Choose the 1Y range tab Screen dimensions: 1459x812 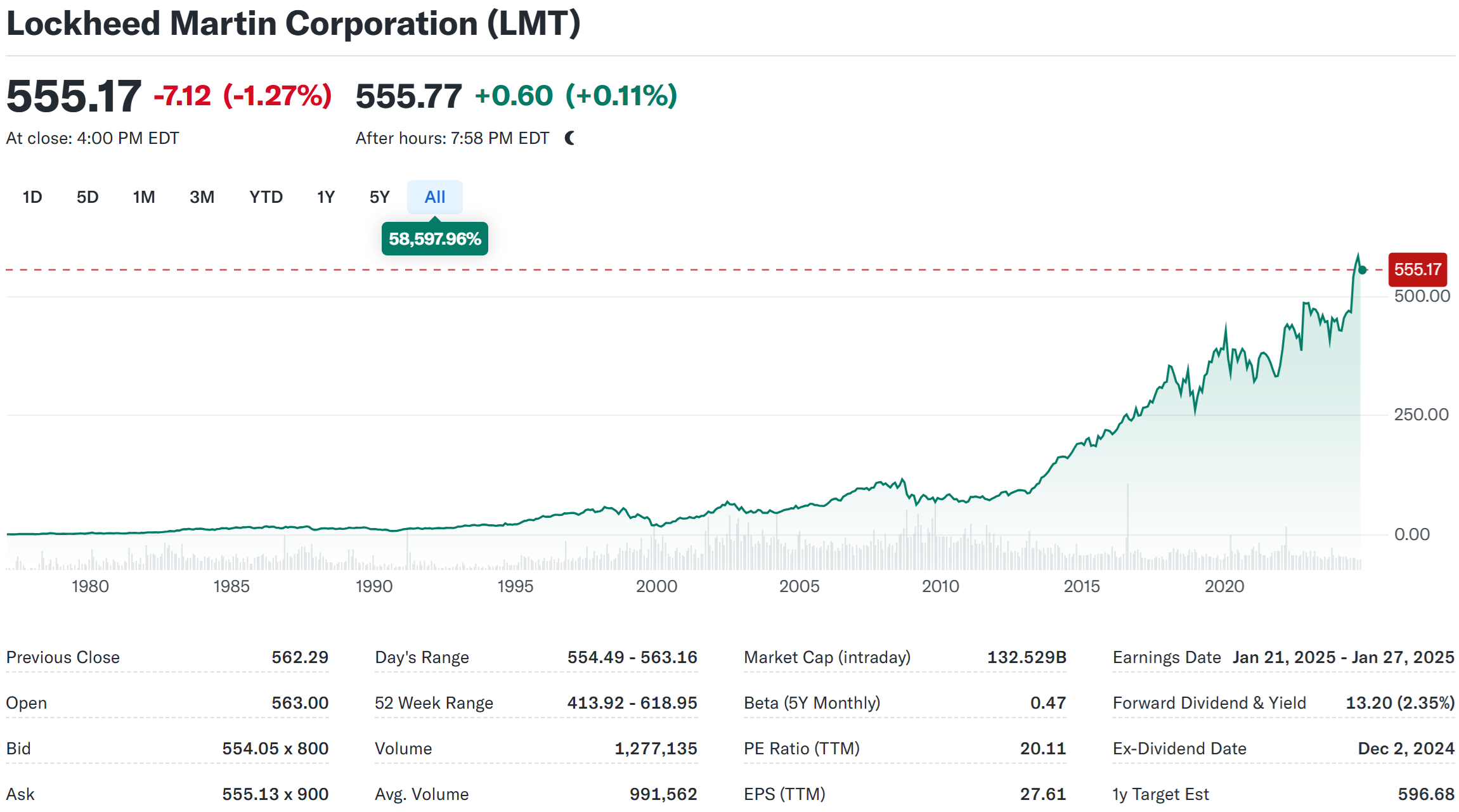326,197
